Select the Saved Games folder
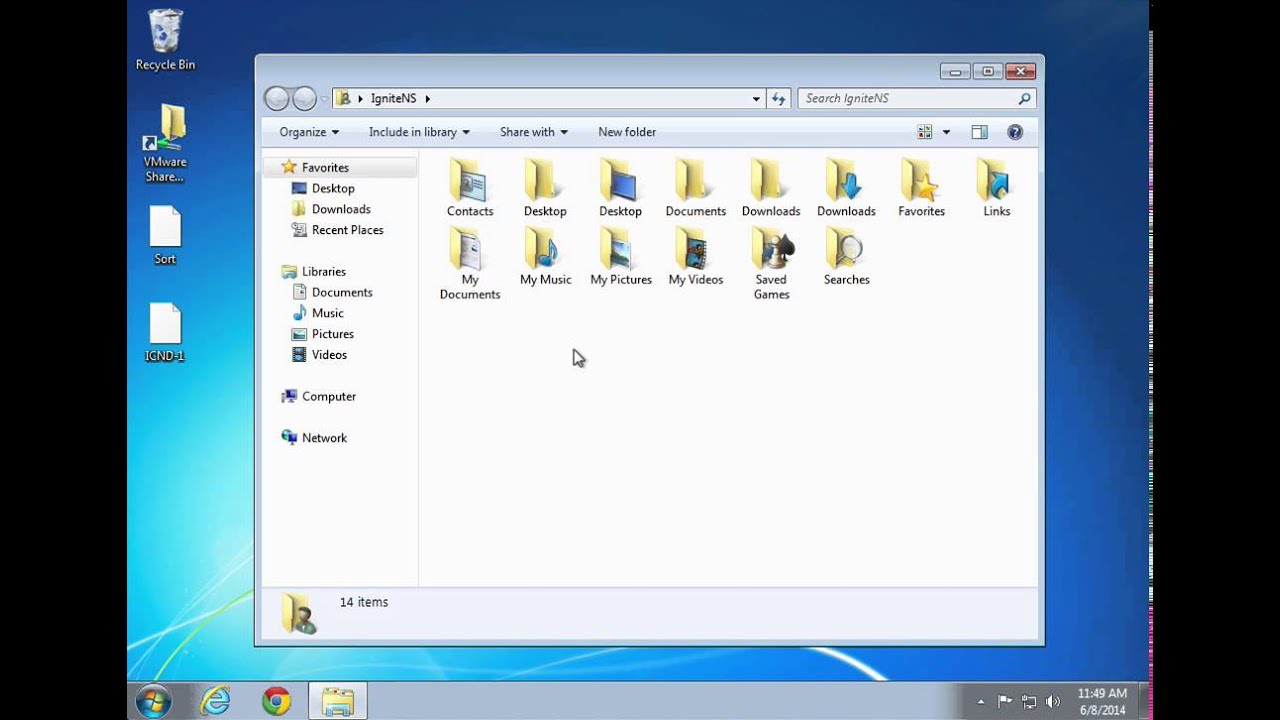 click(771, 263)
